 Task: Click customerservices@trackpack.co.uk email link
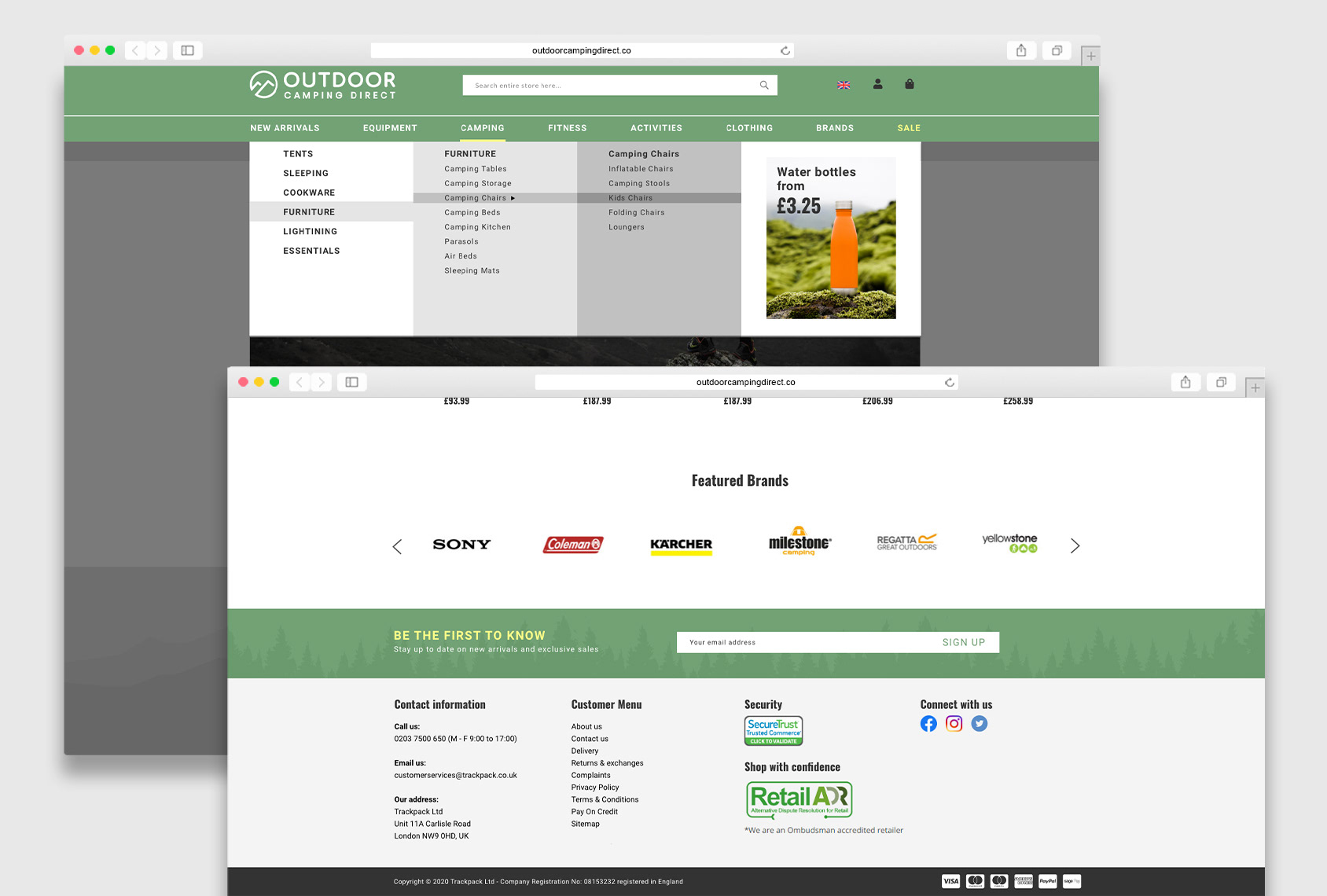(x=455, y=776)
